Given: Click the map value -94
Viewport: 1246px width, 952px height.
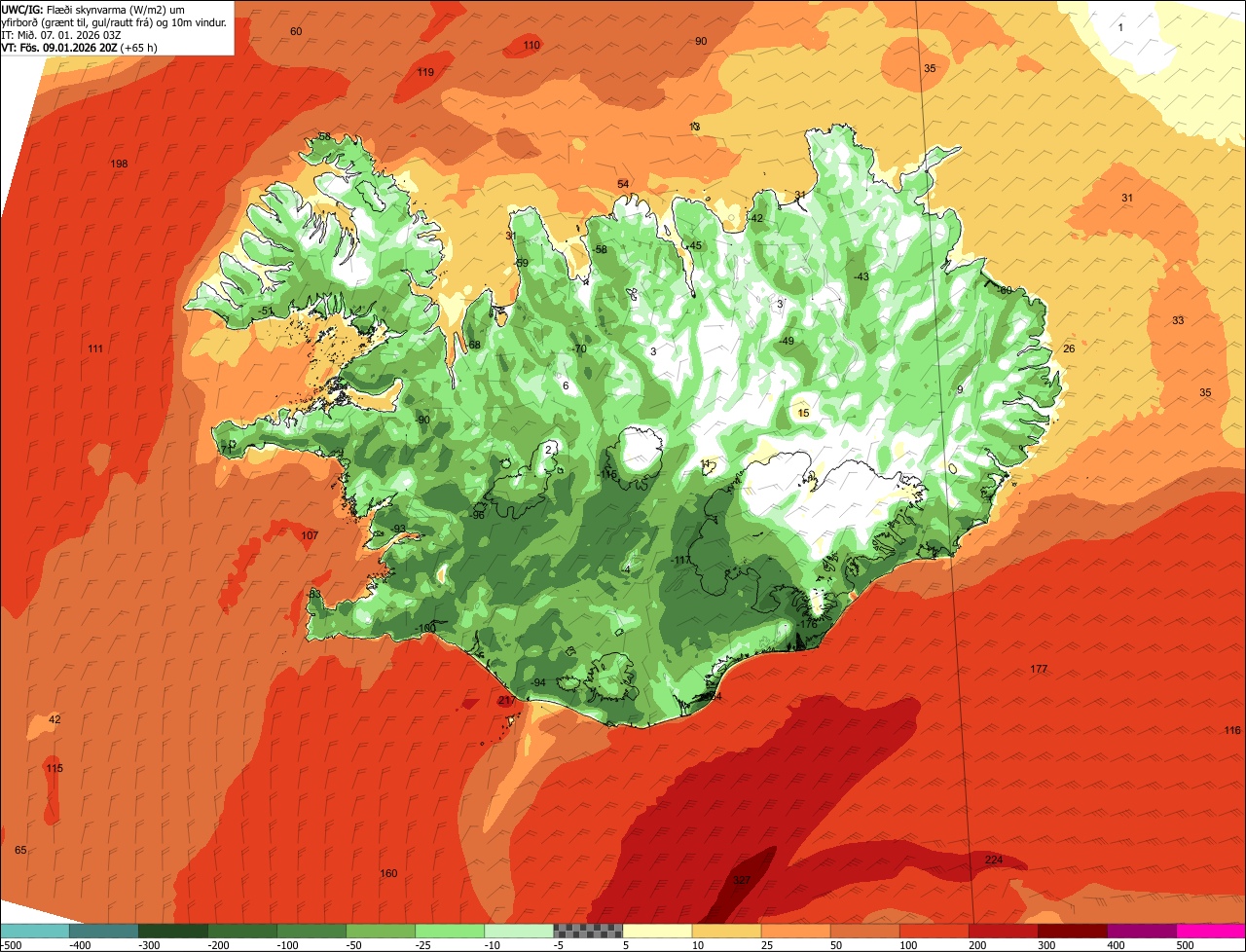Looking at the screenshot, I should coord(538,682).
